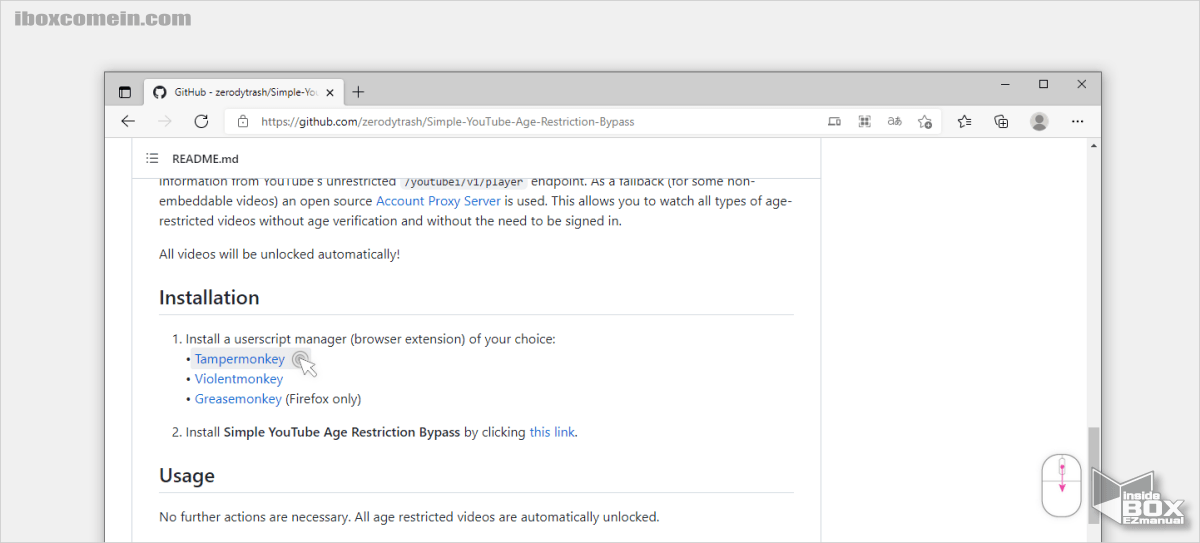Open a new browser tab
Viewport: 1200px width, 543px height.
tap(359, 92)
